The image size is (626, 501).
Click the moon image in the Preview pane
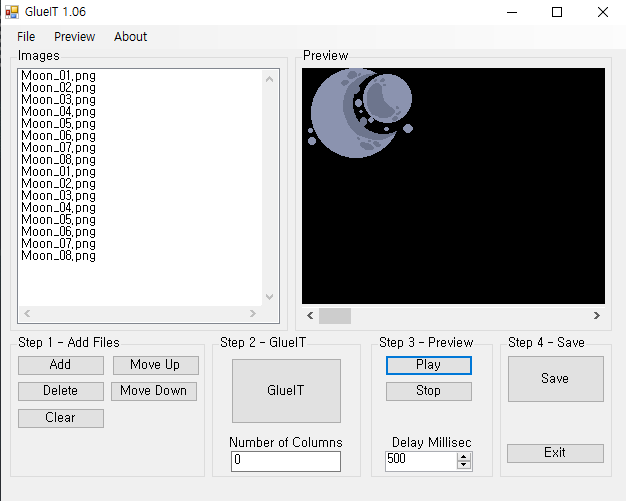[x=361, y=113]
